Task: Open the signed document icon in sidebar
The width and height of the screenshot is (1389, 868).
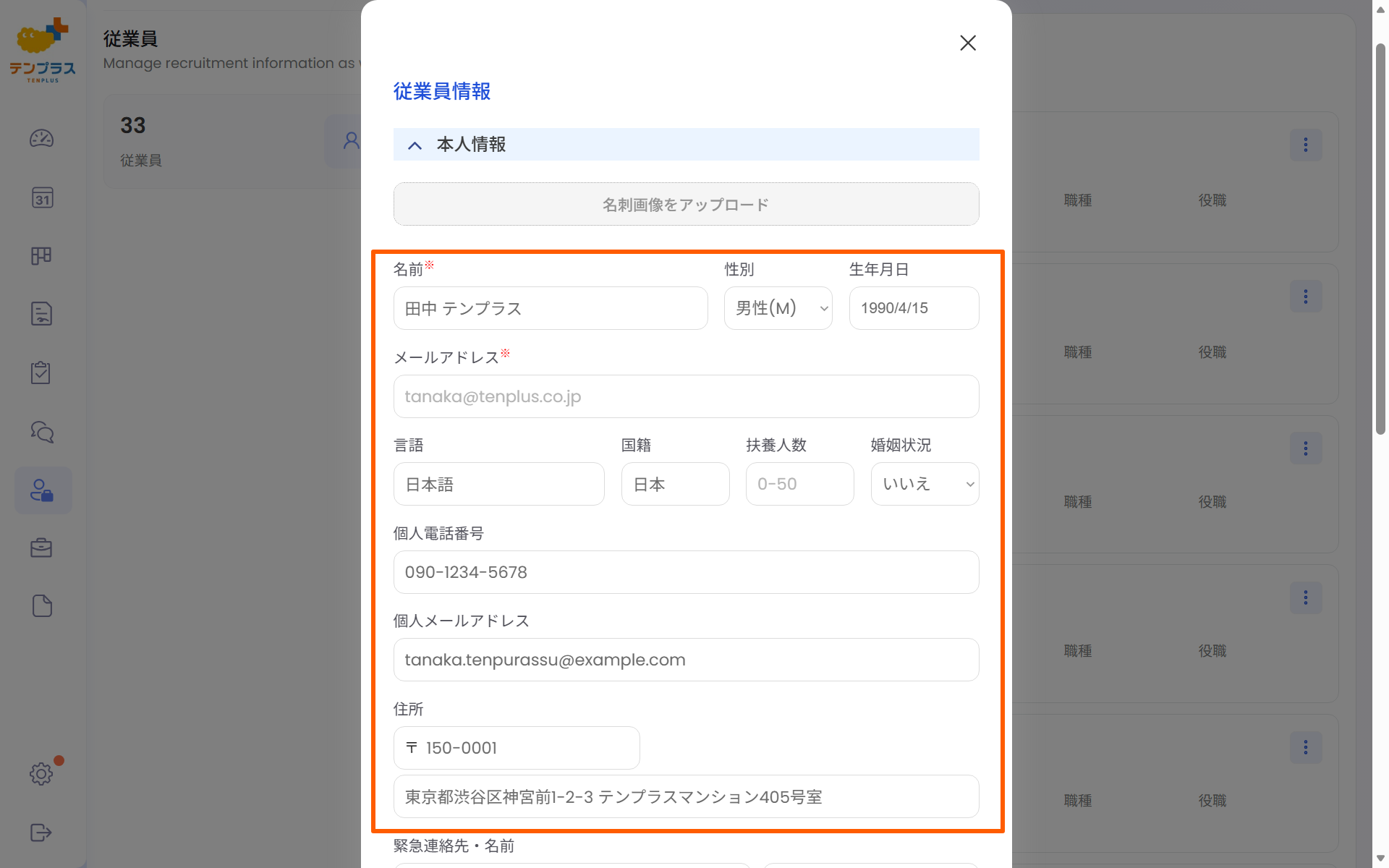Action: pos(42,314)
